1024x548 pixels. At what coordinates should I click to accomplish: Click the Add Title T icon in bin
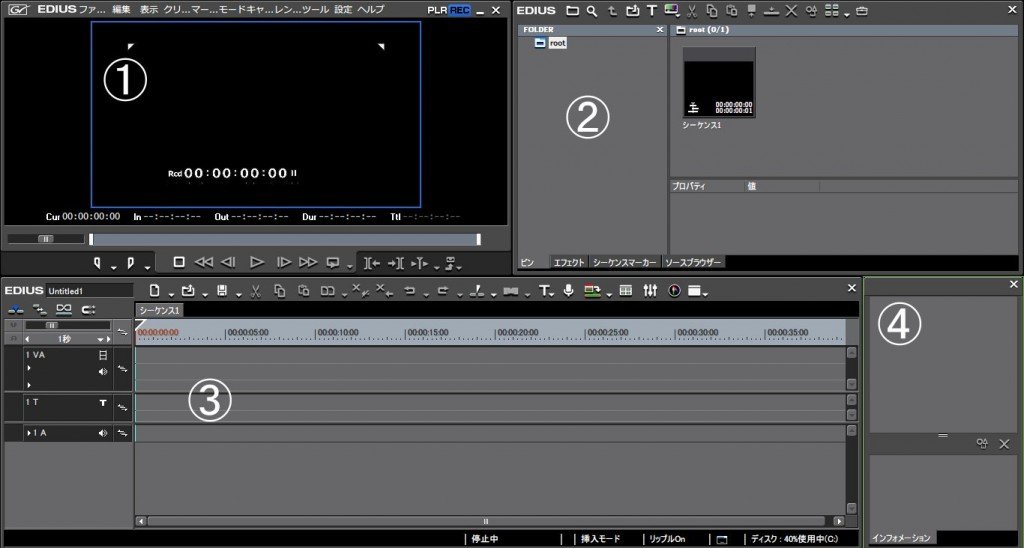pyautogui.click(x=651, y=11)
